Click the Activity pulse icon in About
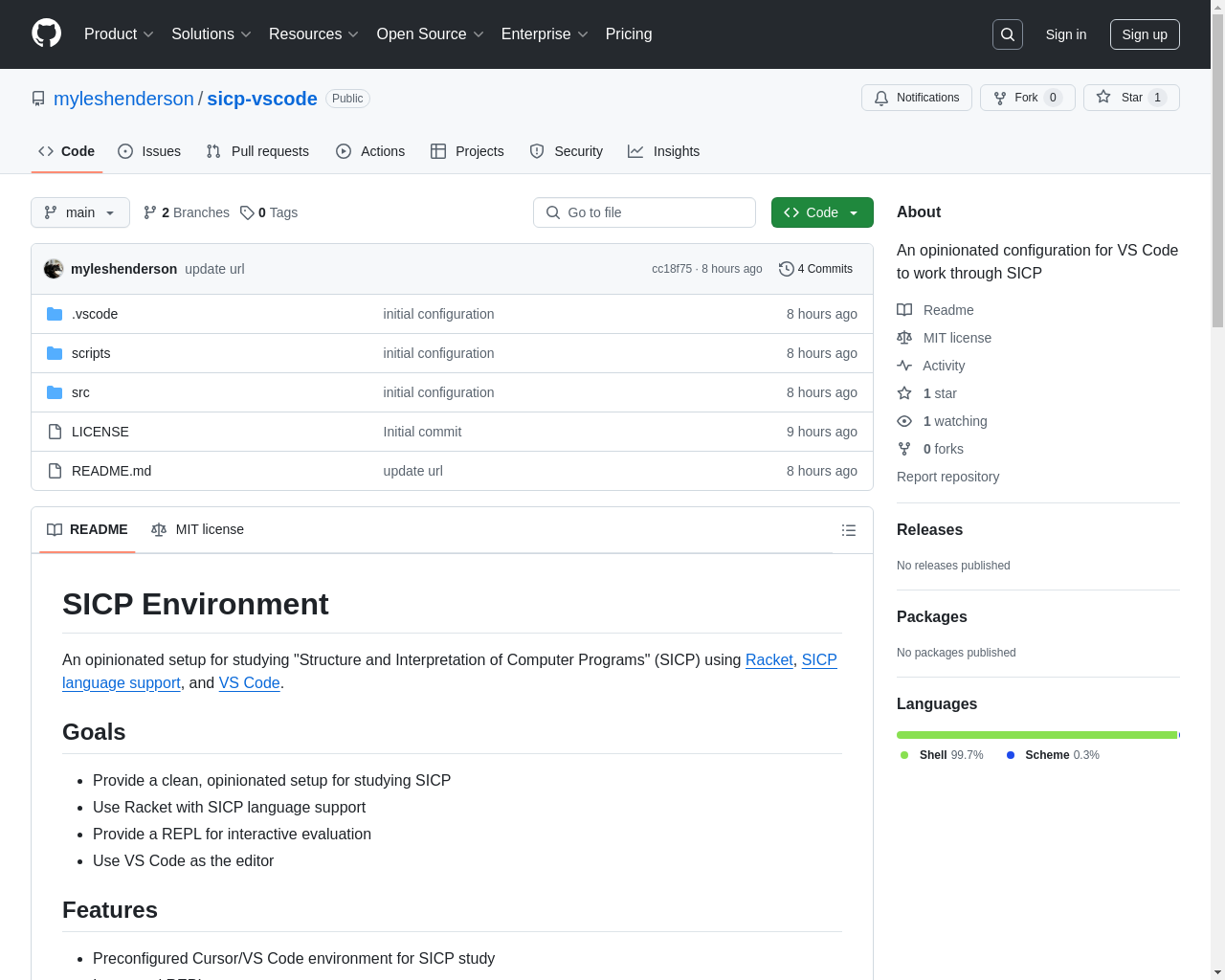1225x980 pixels. coord(904,366)
